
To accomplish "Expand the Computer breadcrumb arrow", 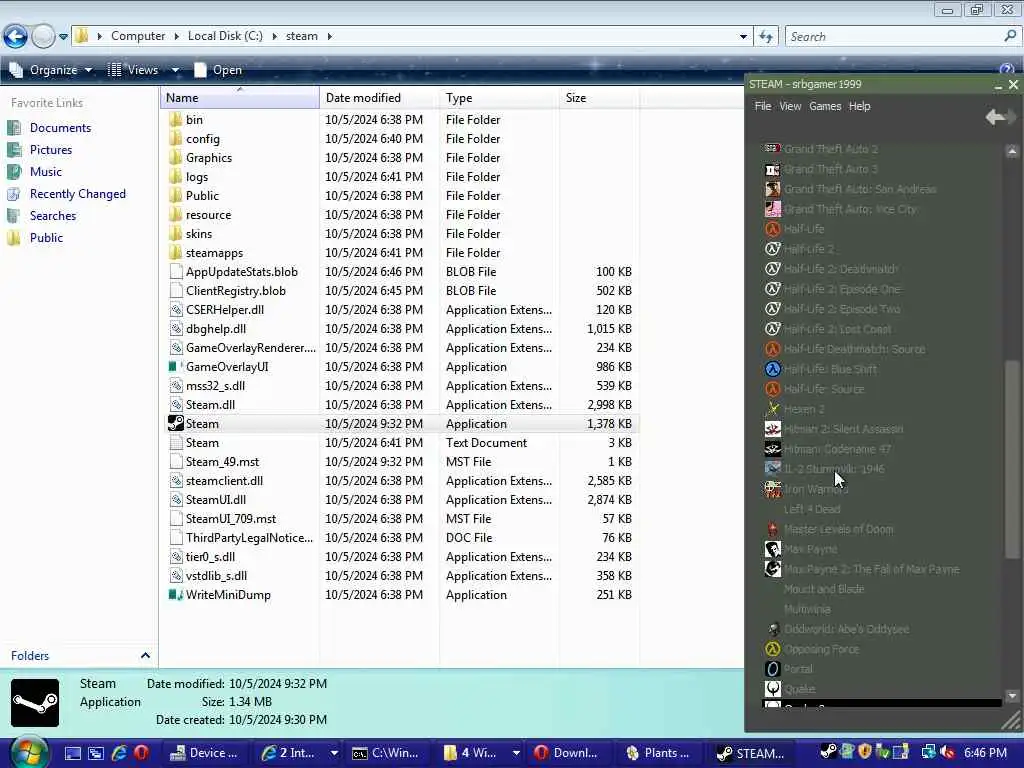I will (x=176, y=36).
